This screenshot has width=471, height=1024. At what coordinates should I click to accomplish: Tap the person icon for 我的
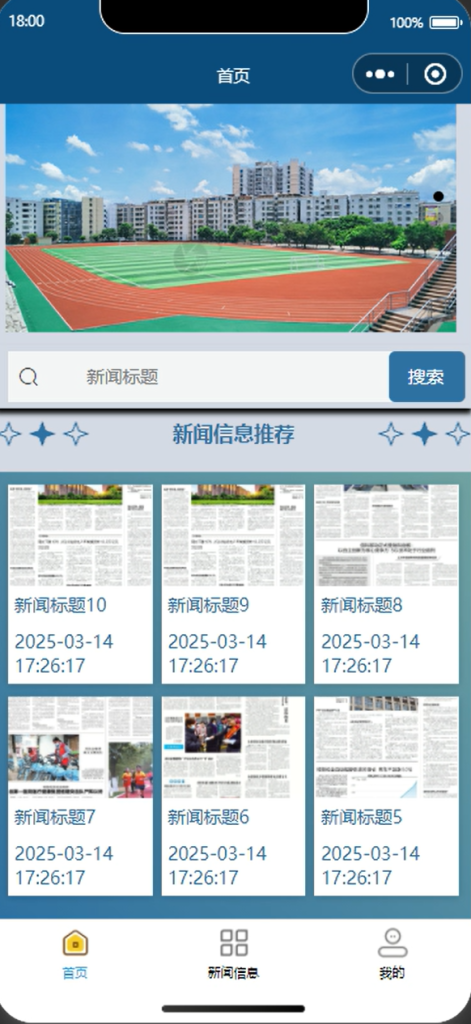[x=393, y=943]
